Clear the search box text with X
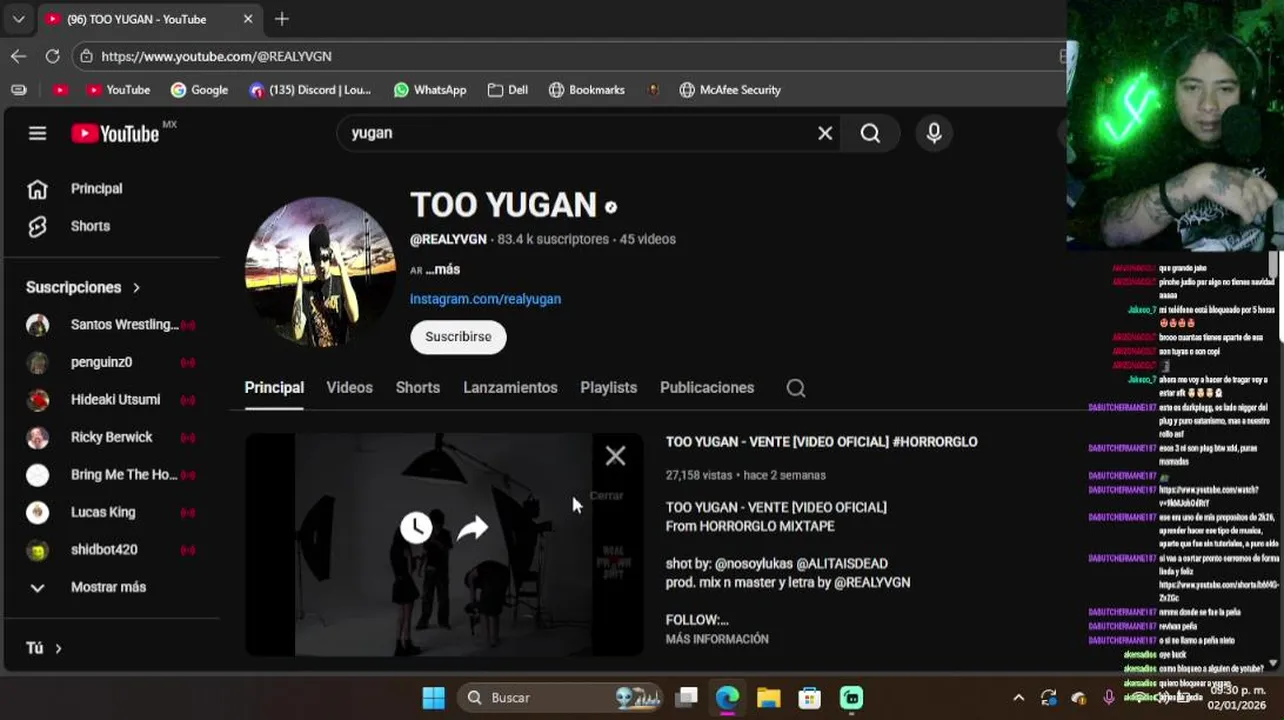 pos(825,133)
